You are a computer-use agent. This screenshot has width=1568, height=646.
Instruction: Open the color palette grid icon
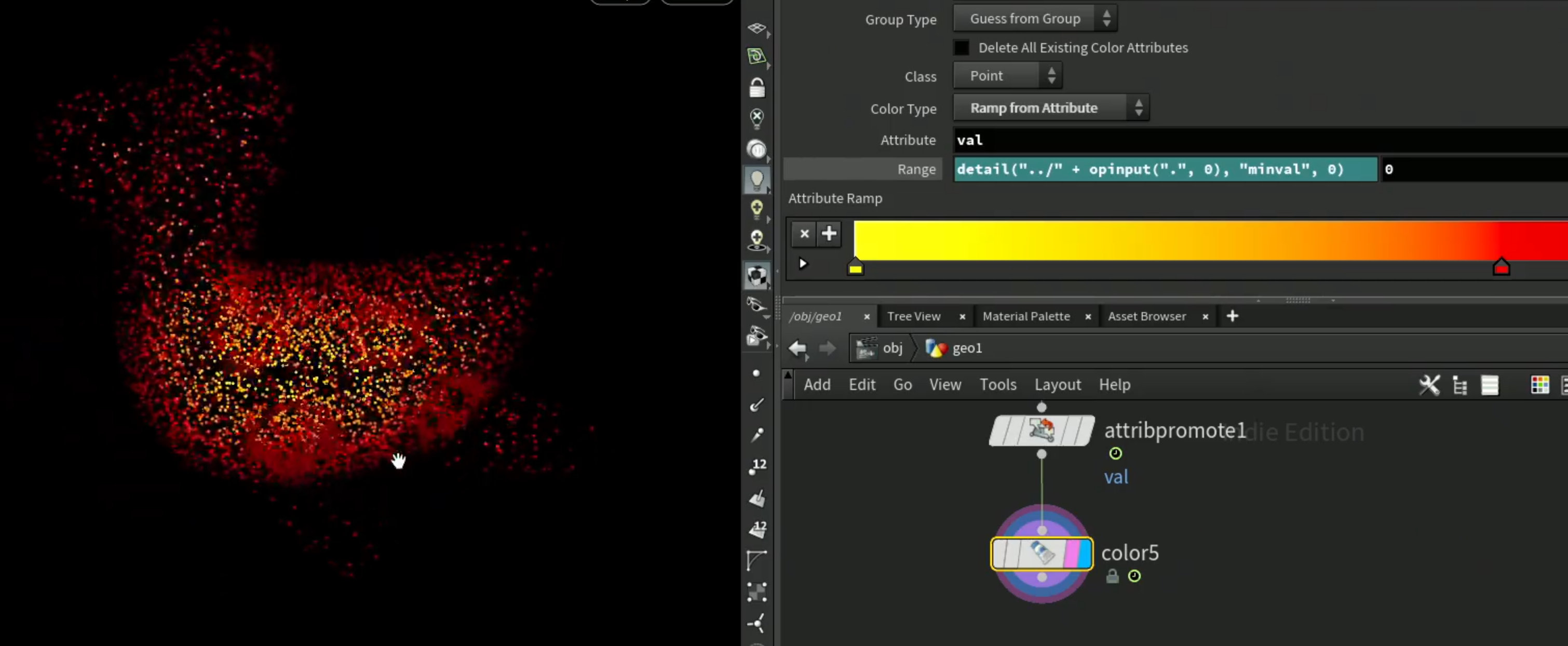(x=1539, y=385)
